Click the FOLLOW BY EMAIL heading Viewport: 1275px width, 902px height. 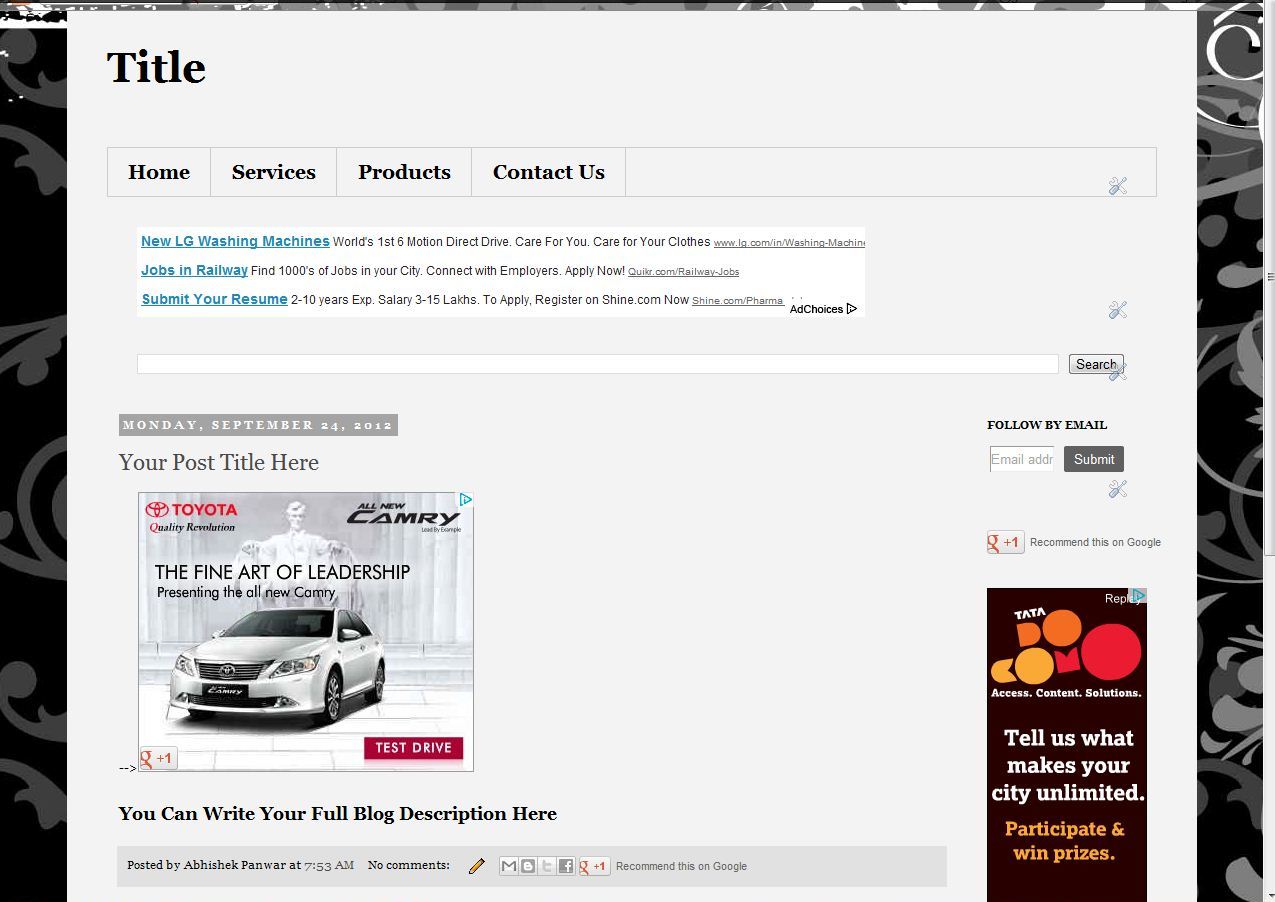point(1047,425)
